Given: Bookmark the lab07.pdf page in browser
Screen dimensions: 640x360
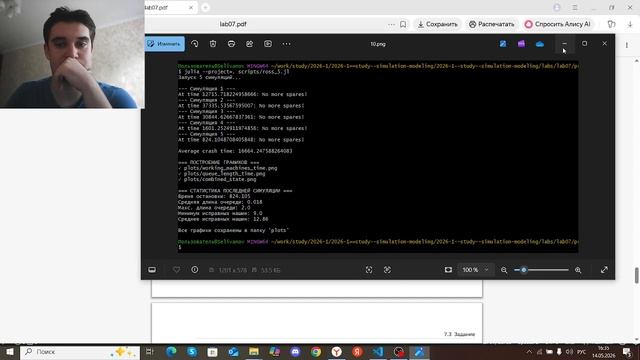Looking at the screenshot, I should coord(403,24).
